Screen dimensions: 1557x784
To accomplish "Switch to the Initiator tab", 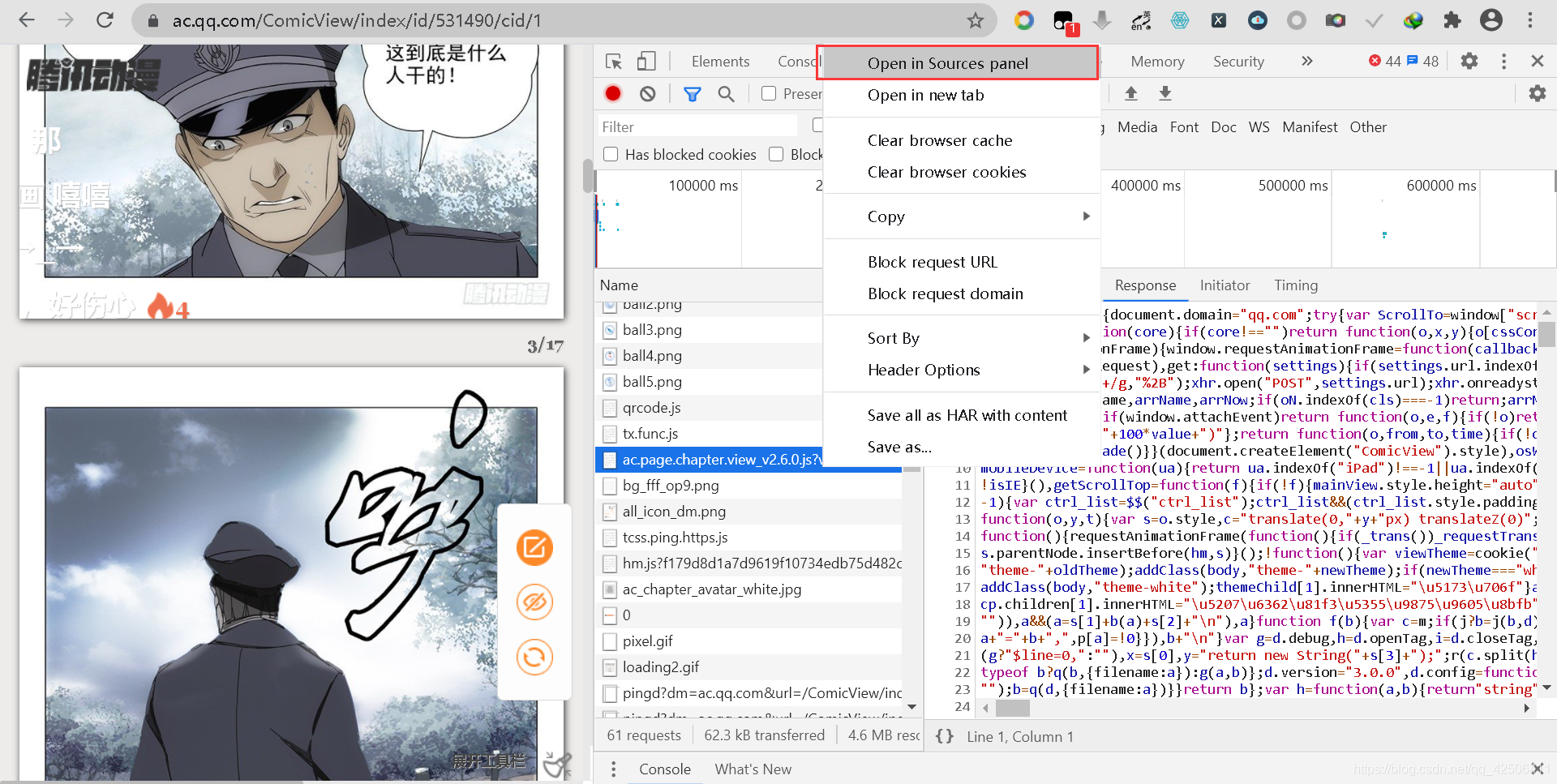I will tap(1225, 285).
